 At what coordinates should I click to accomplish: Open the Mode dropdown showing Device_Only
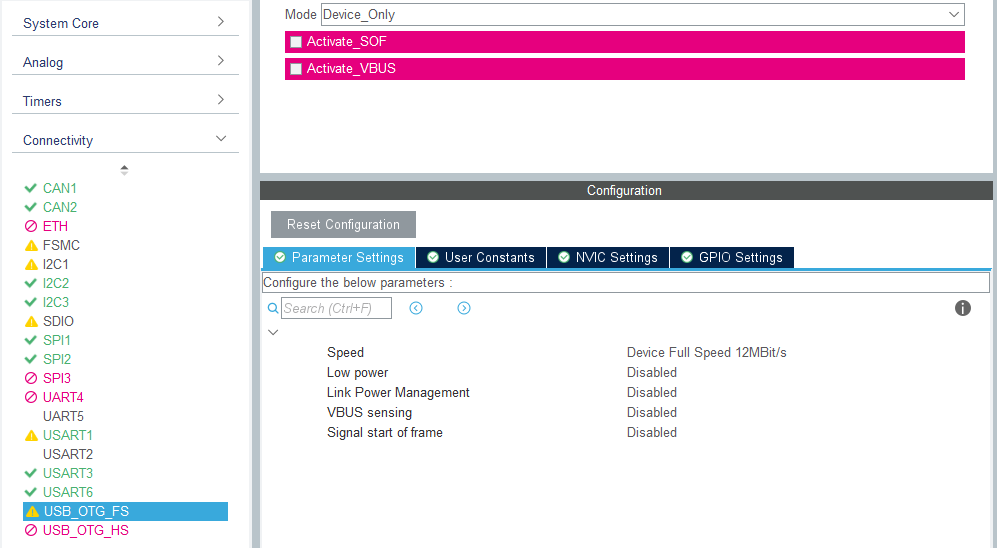pos(642,14)
